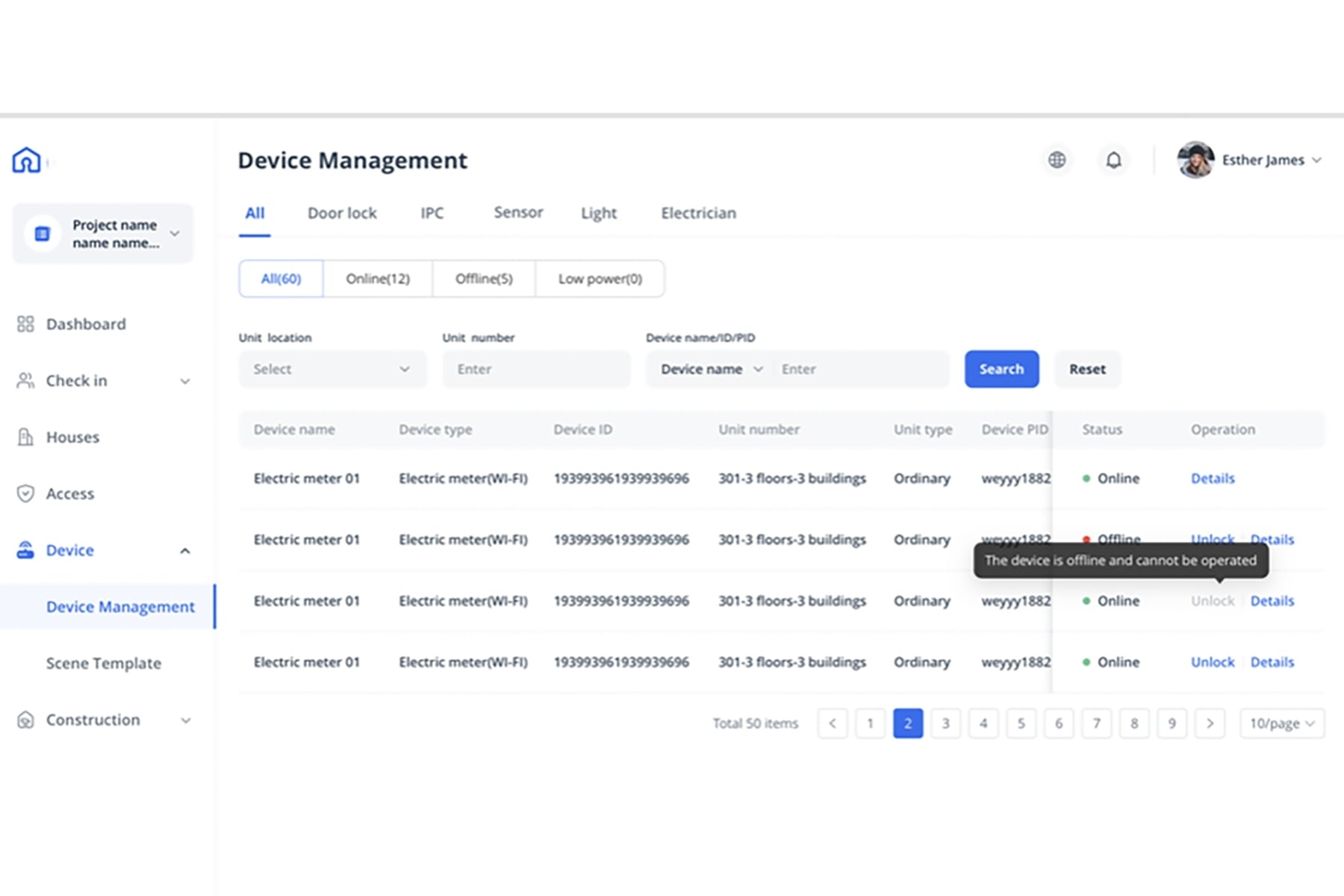Viewport: 1344px width, 896px height.
Task: Click the Device router icon
Action: [x=25, y=550]
